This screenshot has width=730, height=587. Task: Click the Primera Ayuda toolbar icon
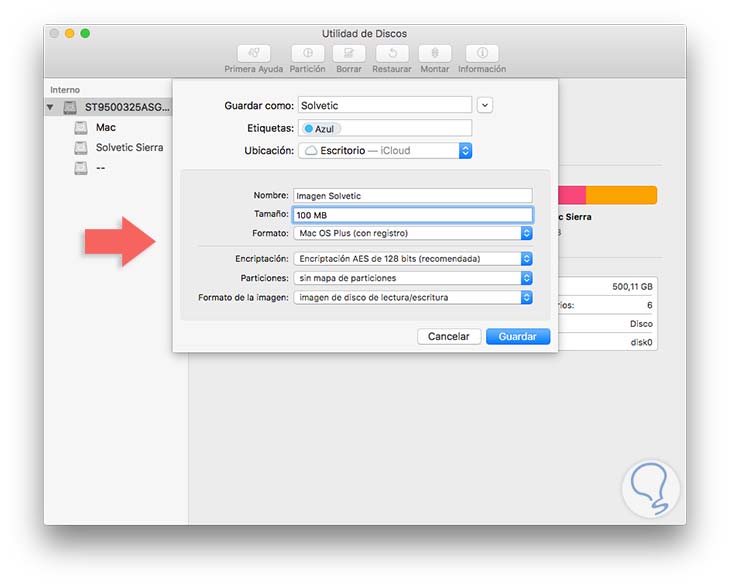253,53
